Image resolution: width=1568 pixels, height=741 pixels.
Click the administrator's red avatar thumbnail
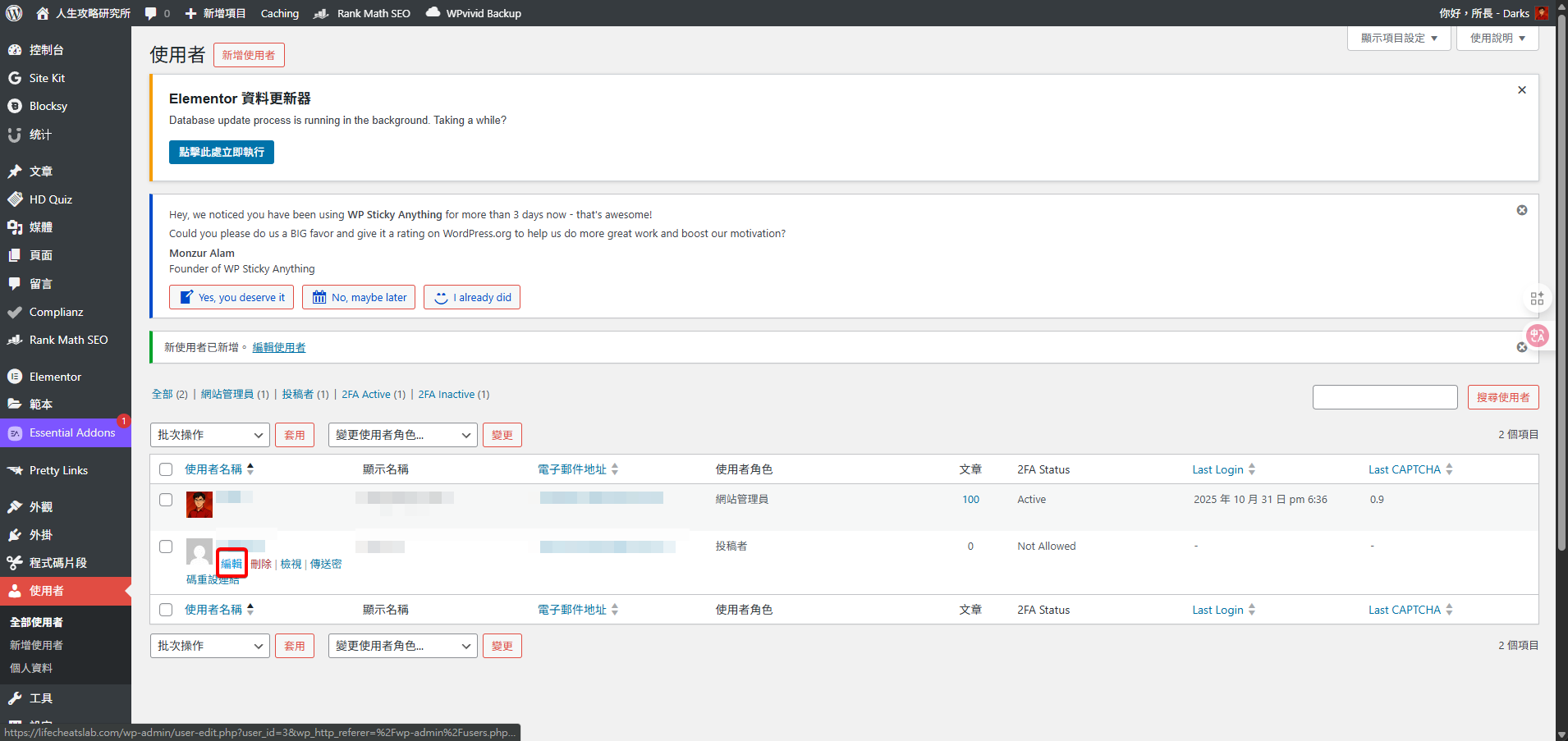[199, 505]
